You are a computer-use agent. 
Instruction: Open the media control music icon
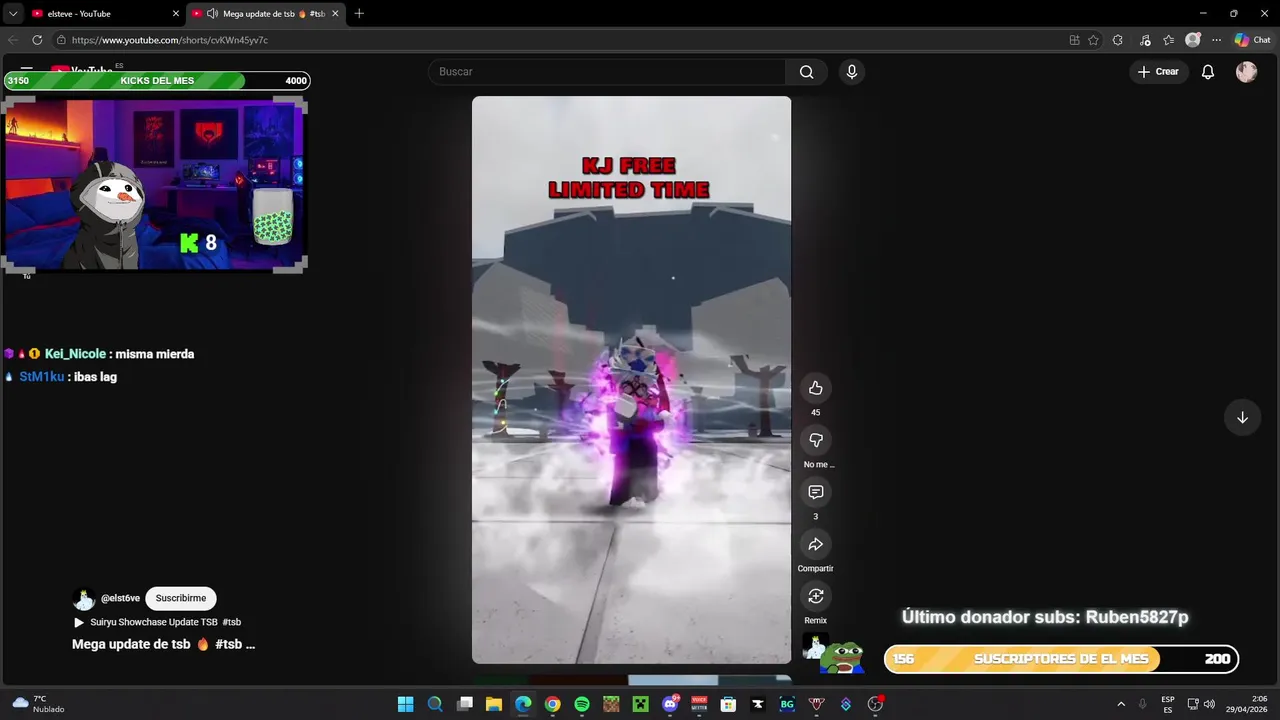(x=1144, y=40)
